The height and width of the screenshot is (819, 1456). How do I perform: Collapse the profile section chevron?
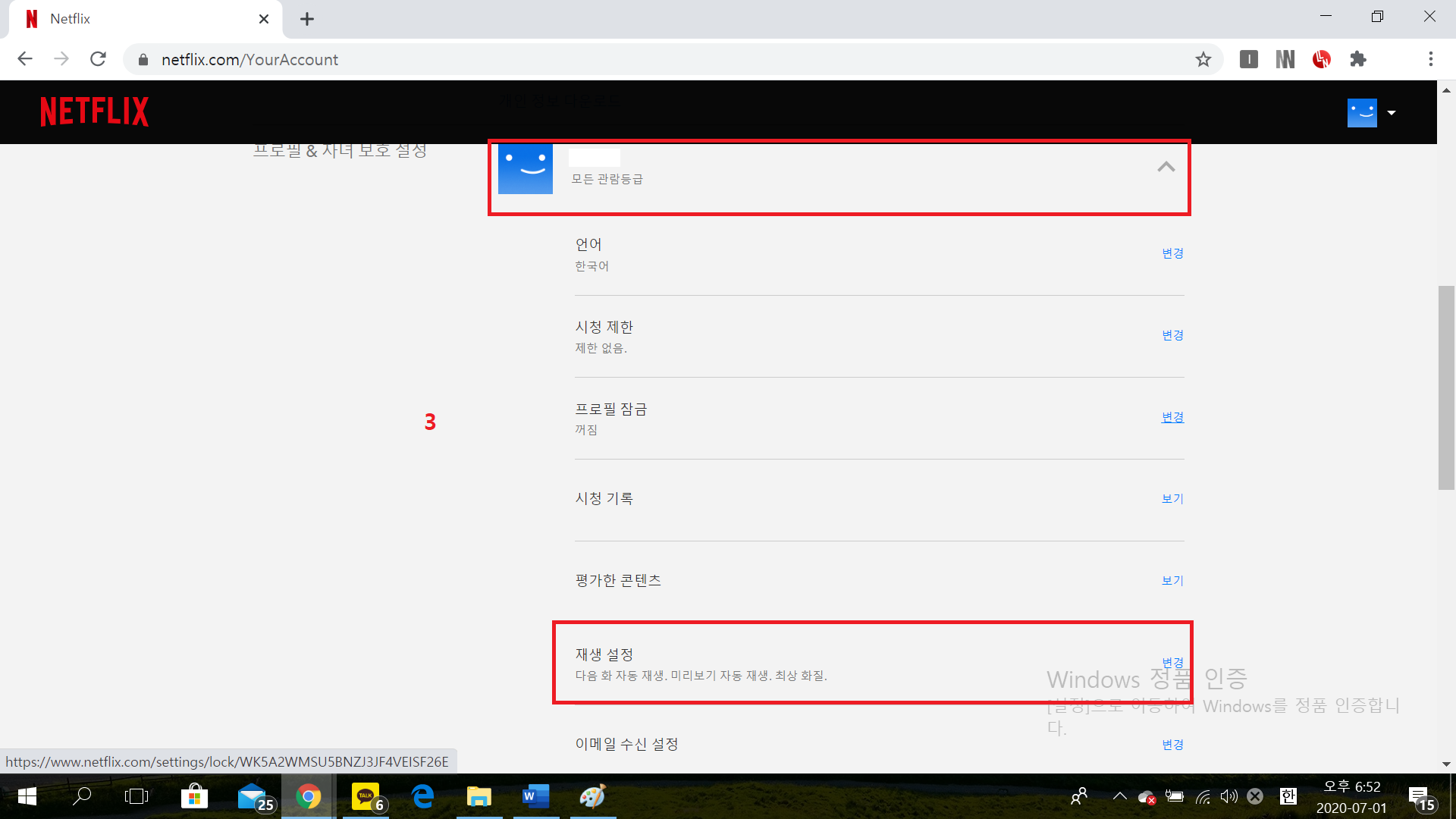pyautogui.click(x=1166, y=168)
